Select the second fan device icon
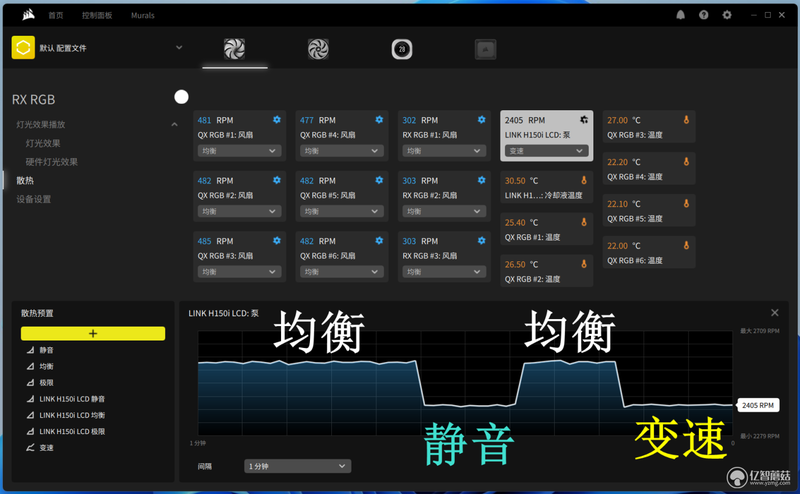 point(318,49)
